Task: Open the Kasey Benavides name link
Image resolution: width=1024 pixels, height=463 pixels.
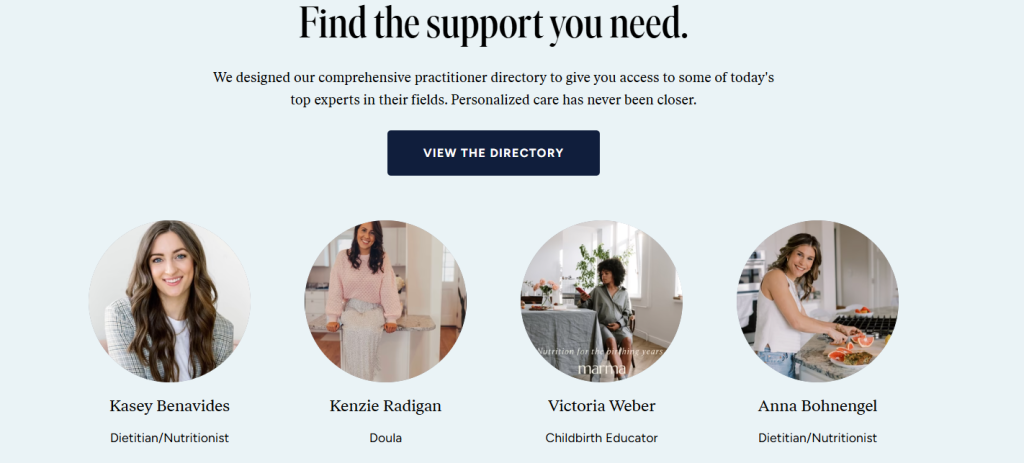Action: 170,406
